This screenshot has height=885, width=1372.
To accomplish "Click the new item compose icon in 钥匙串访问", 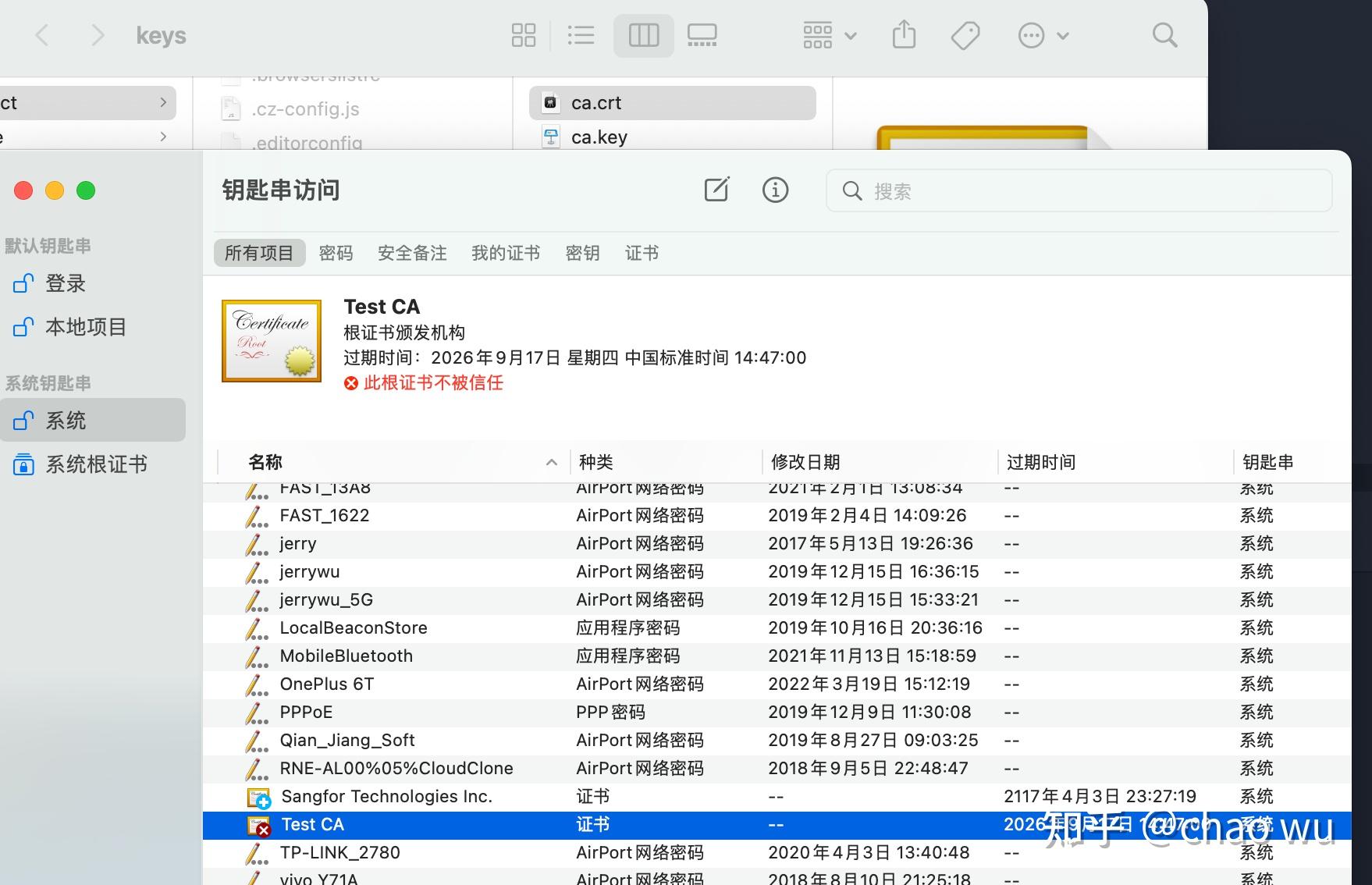I will tap(716, 190).
